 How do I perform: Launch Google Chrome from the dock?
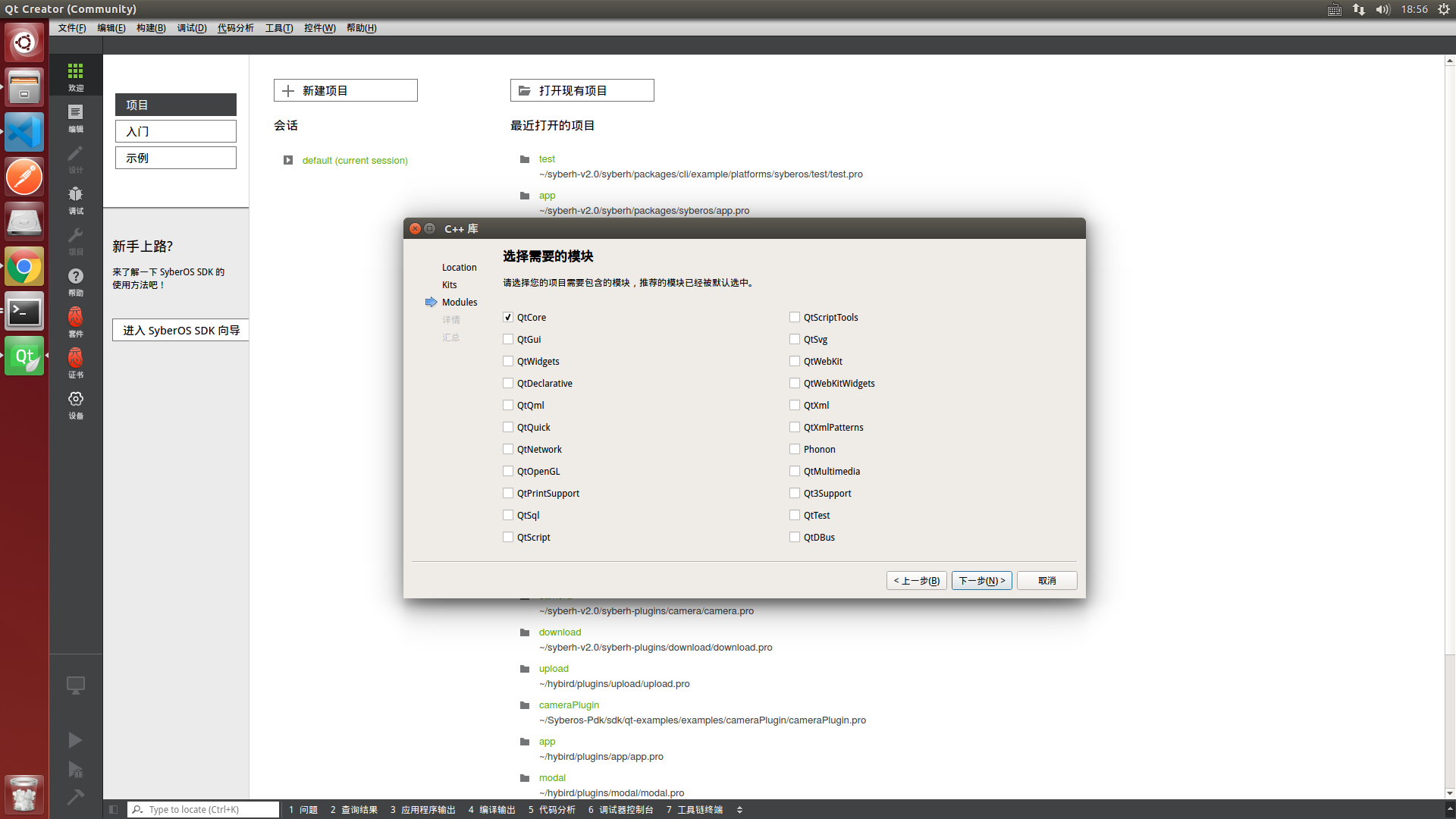(x=24, y=267)
